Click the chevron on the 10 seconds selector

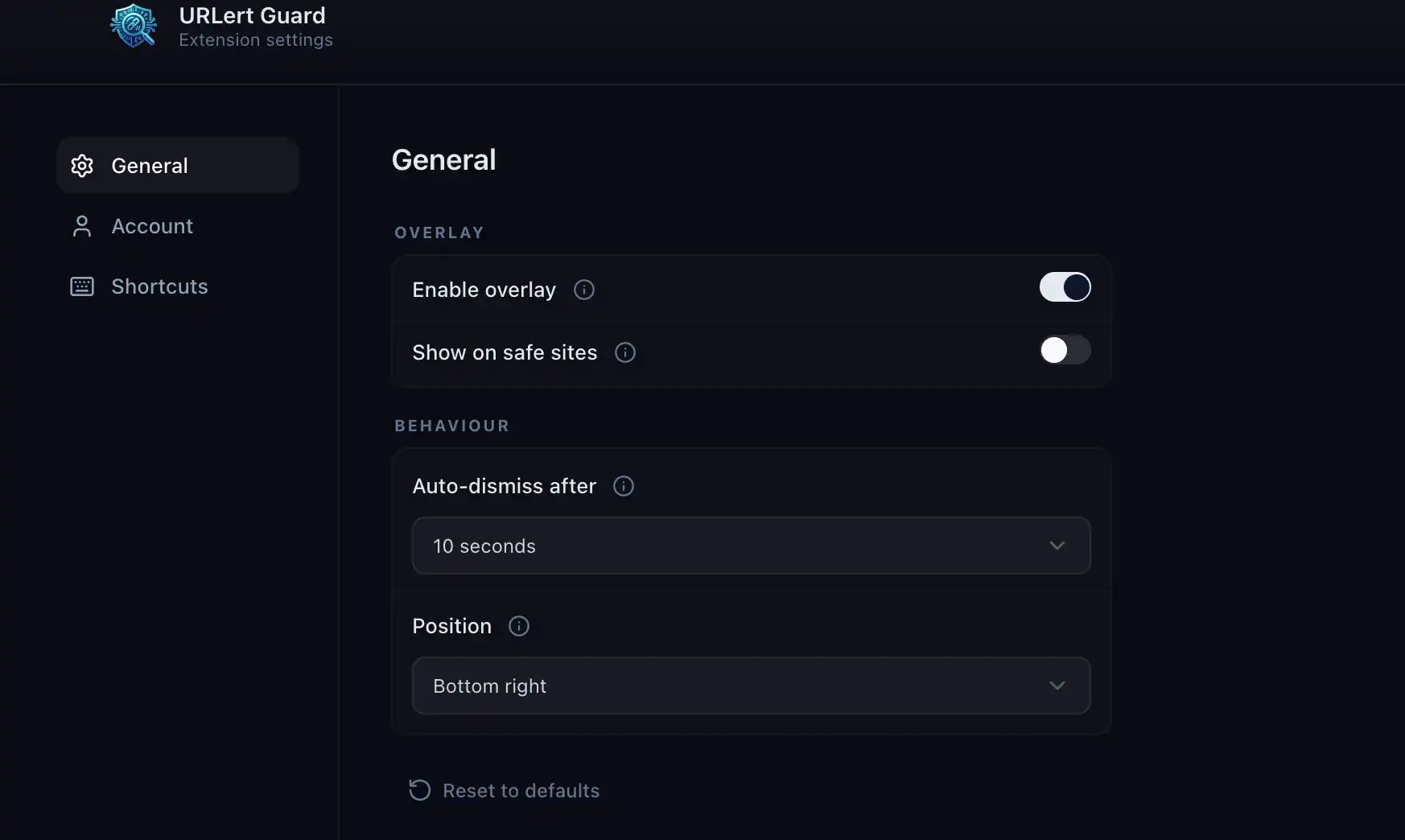tap(1057, 546)
